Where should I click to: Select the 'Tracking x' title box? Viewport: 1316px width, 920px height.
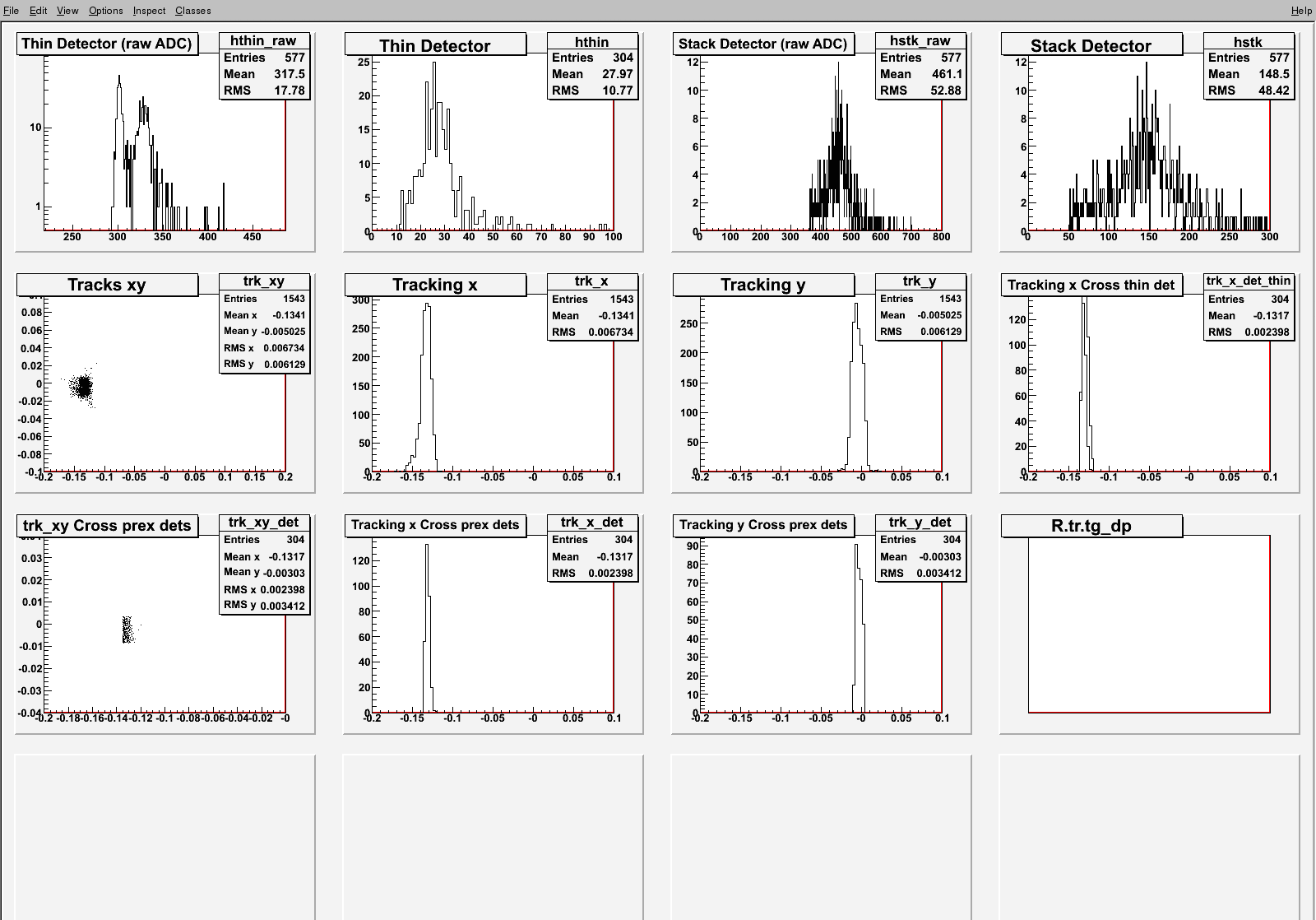coord(435,285)
